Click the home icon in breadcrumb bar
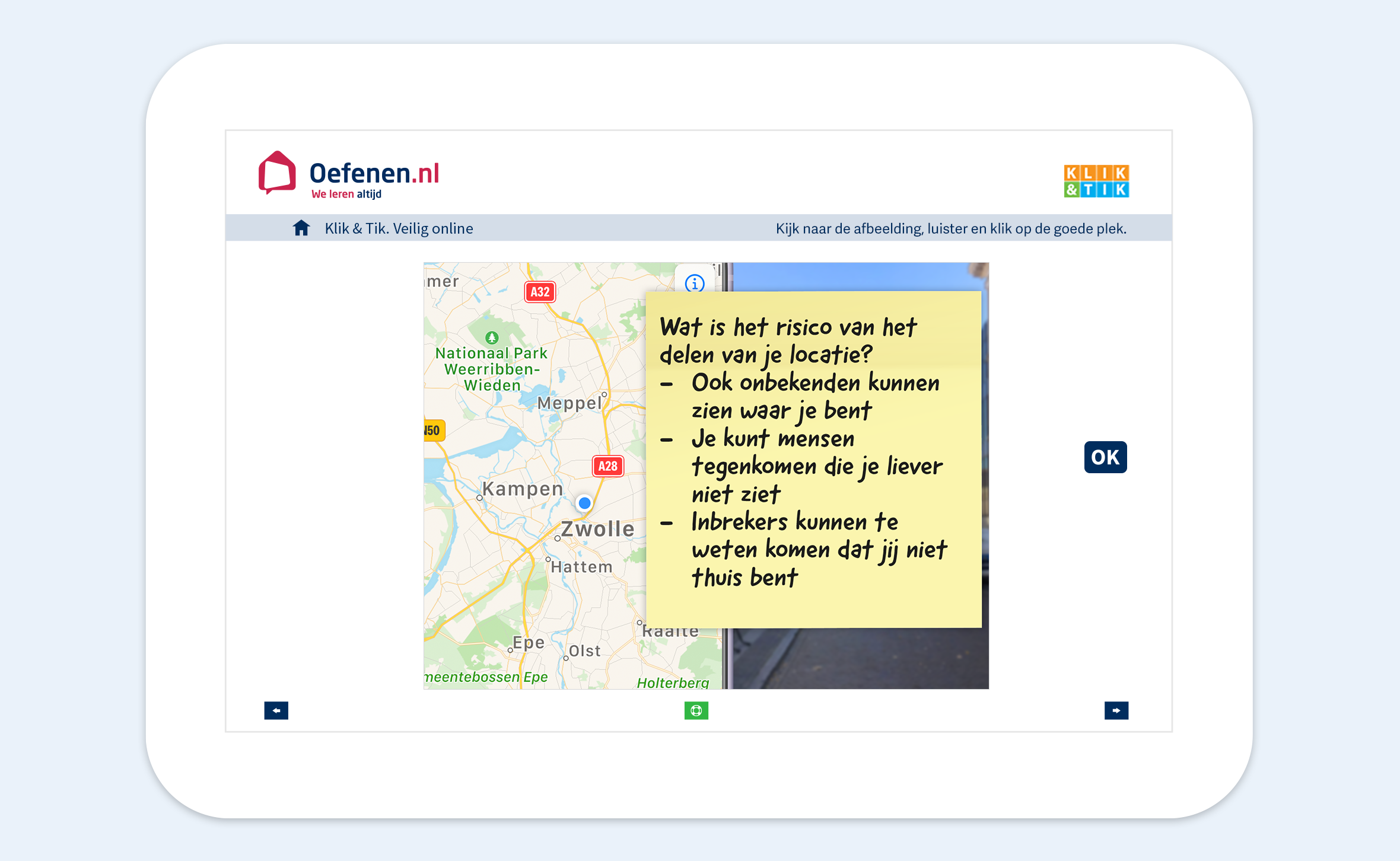 [301, 228]
